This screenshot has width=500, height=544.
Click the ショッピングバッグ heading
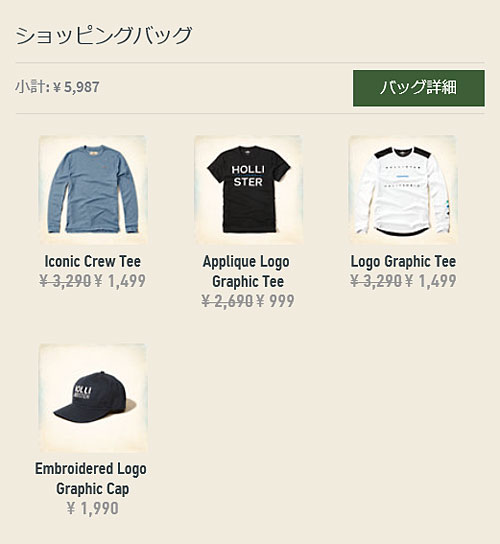pos(103,36)
